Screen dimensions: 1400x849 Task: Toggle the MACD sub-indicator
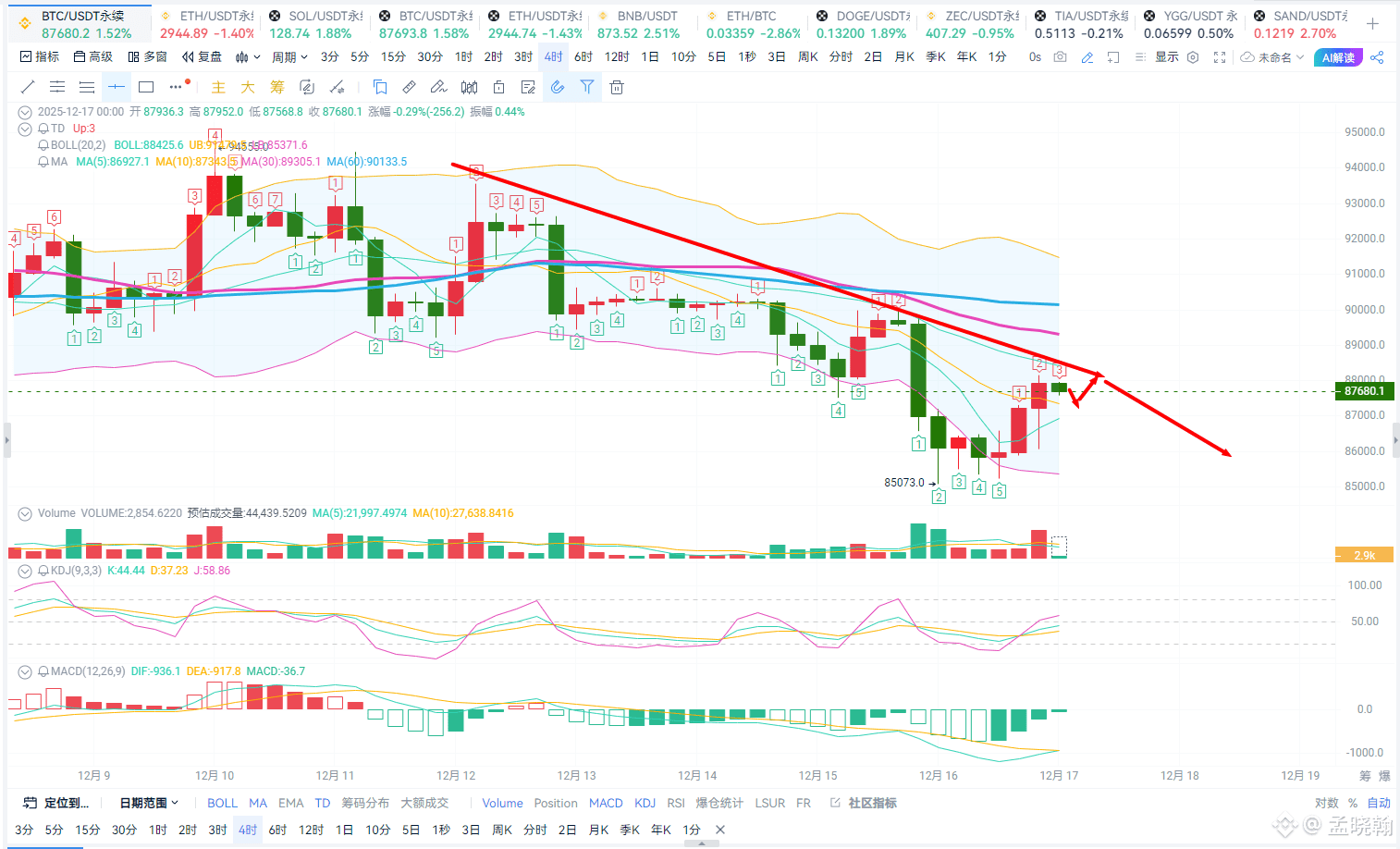point(606,803)
